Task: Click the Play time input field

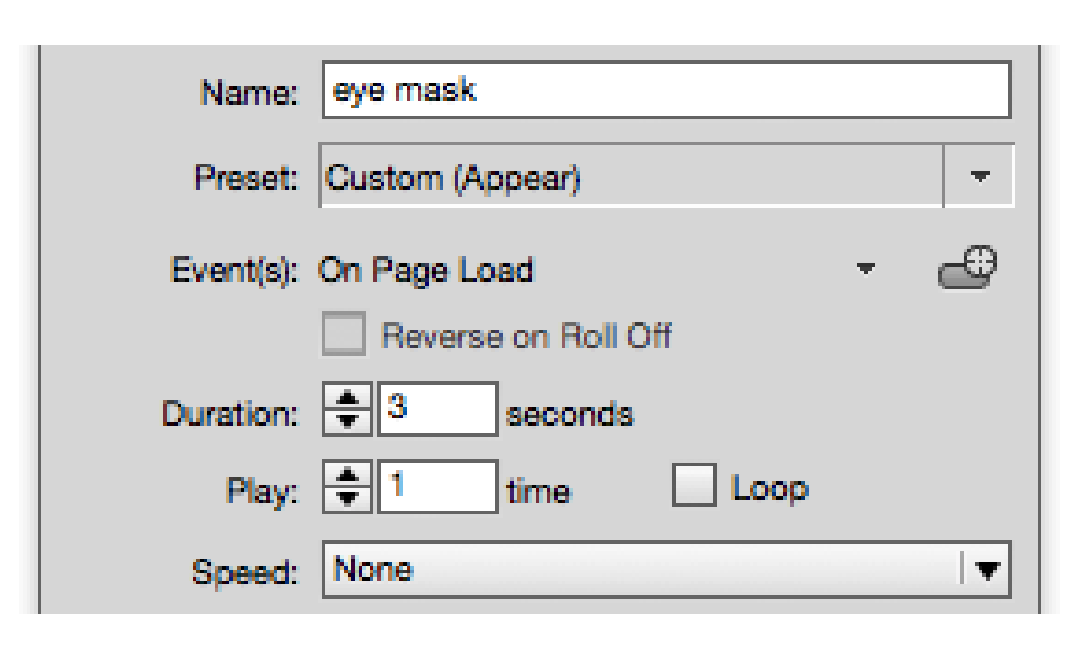Action: pos(437,487)
